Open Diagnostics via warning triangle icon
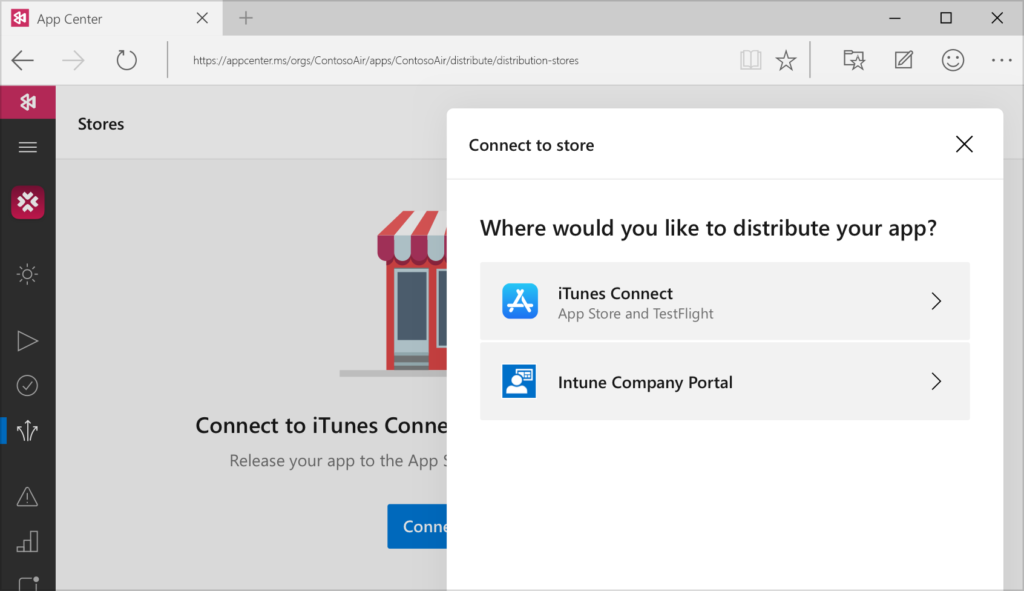 [27, 495]
